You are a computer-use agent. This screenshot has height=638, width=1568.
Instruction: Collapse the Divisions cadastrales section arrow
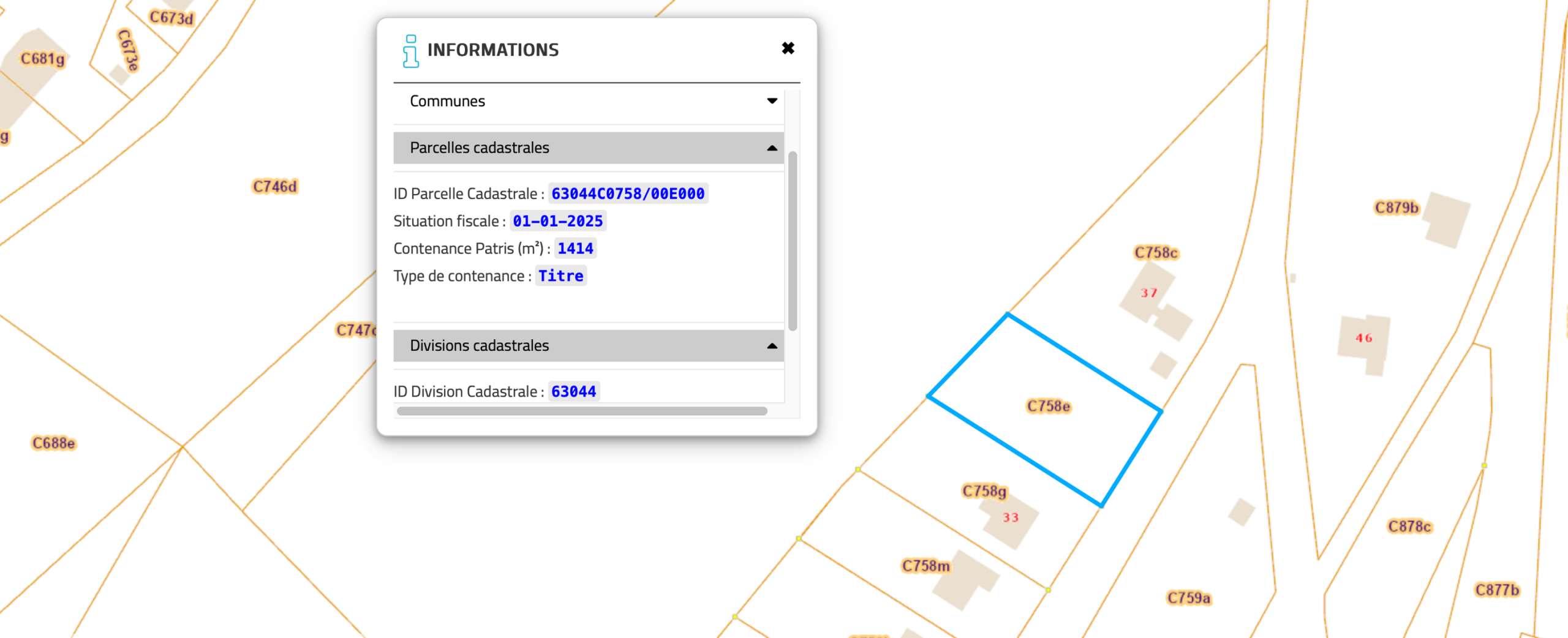772,346
